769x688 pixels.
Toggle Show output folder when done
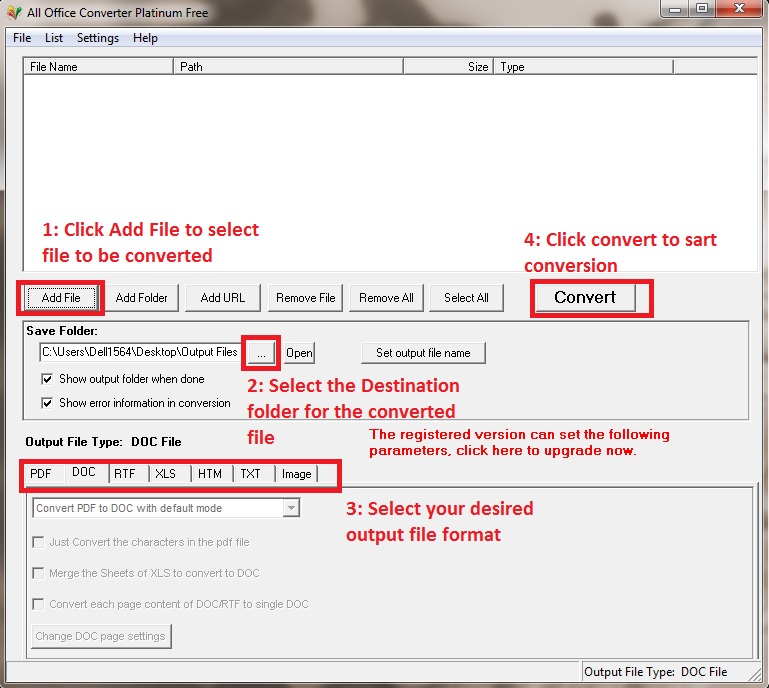point(123,379)
